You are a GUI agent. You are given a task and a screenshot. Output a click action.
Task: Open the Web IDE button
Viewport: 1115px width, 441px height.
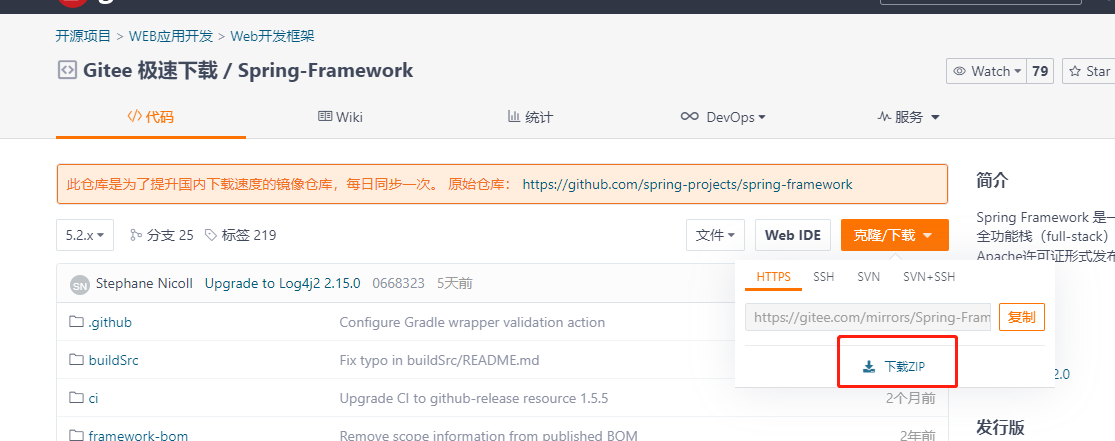click(x=793, y=235)
